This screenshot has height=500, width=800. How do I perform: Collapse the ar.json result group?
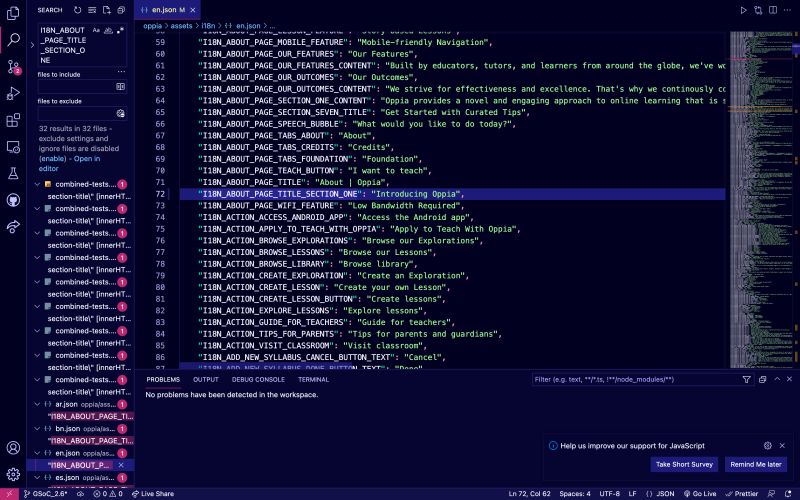tap(37, 404)
